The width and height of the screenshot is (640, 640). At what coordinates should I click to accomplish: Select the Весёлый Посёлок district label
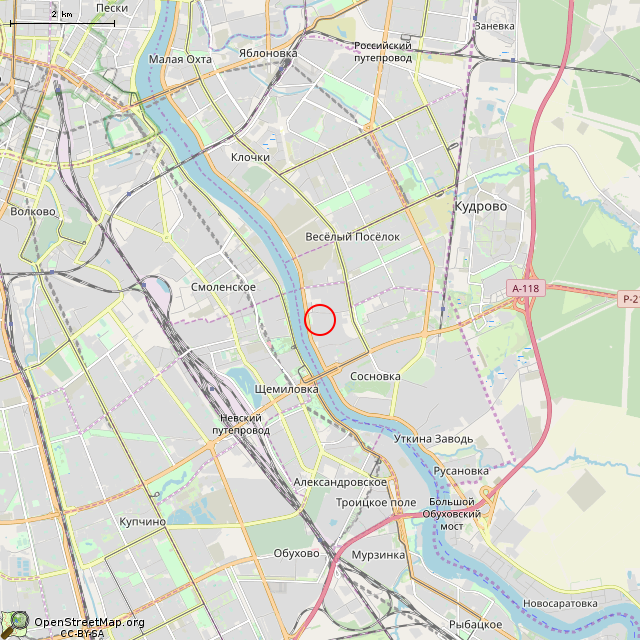(x=353, y=237)
